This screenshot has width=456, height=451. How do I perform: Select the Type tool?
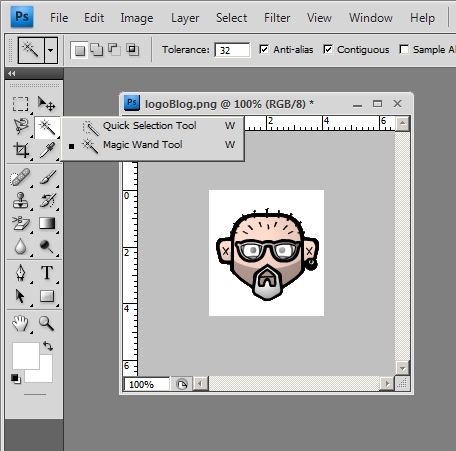[47, 273]
